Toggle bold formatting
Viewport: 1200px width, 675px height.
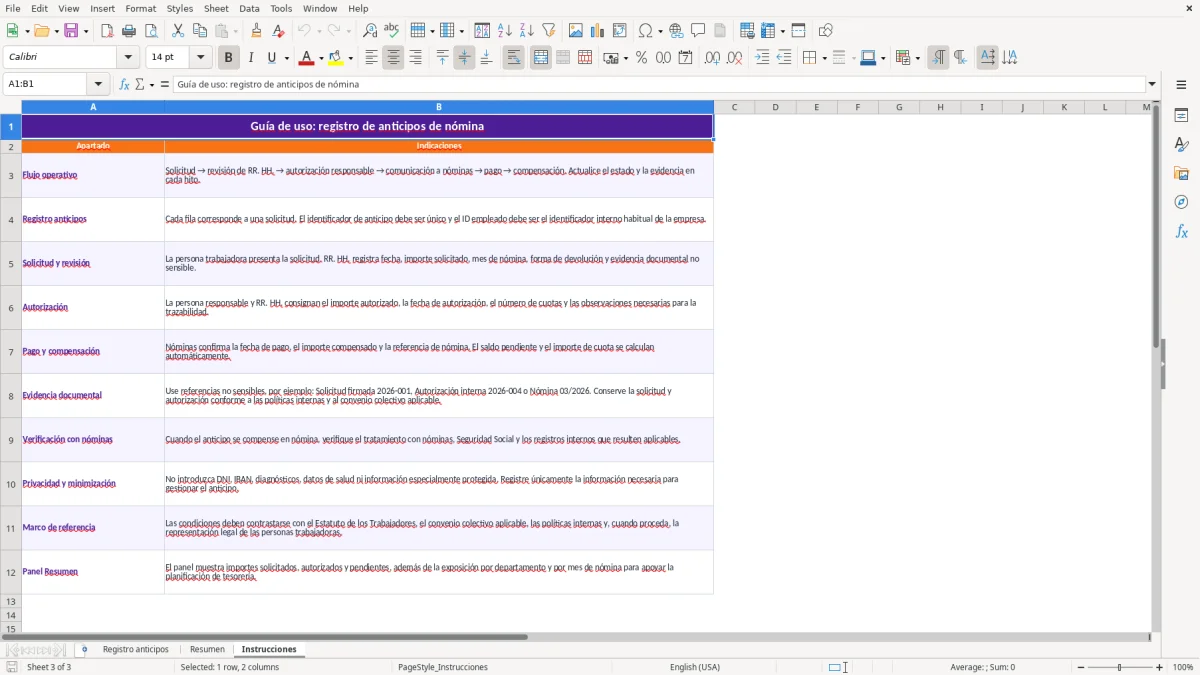(x=228, y=58)
